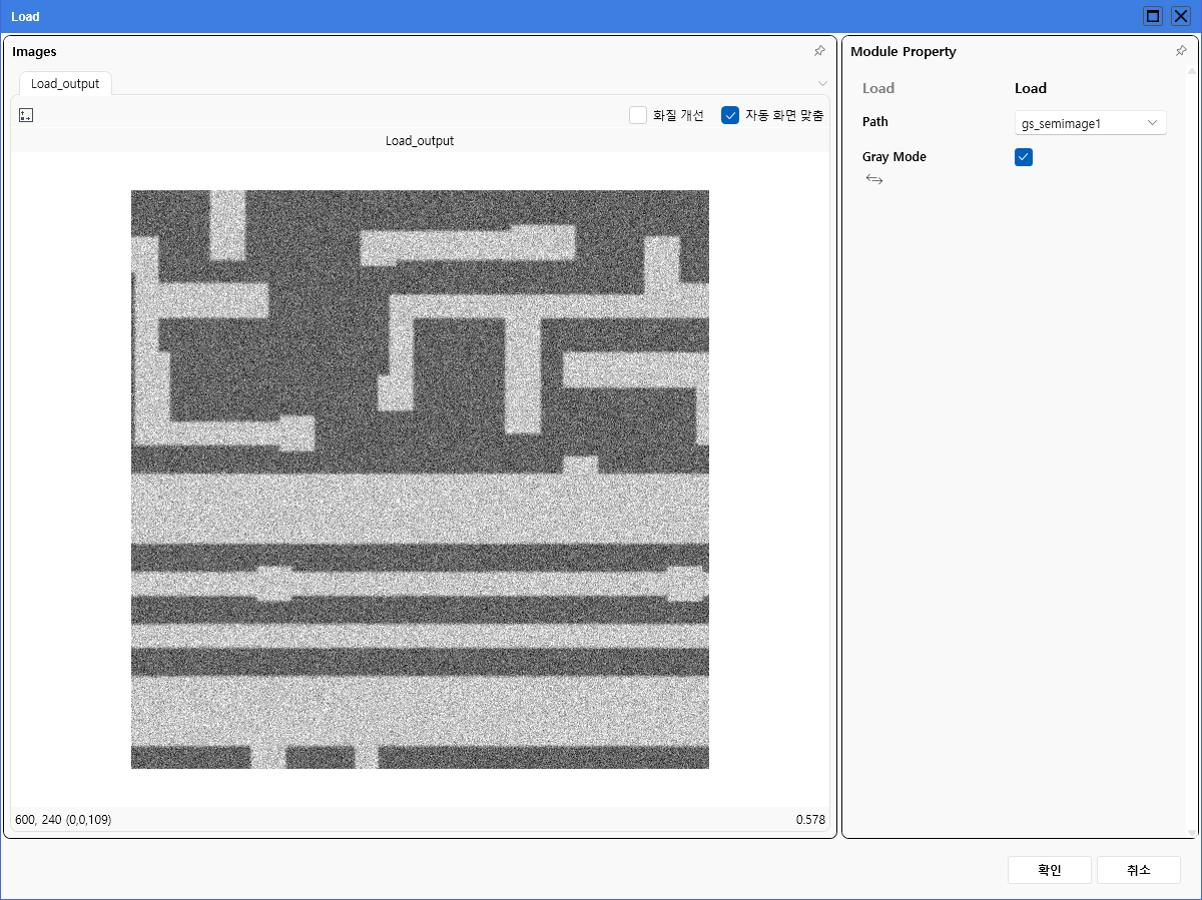Uncheck the 자동 화면 맞춤 option
This screenshot has height=900, width=1202.
pyautogui.click(x=730, y=115)
